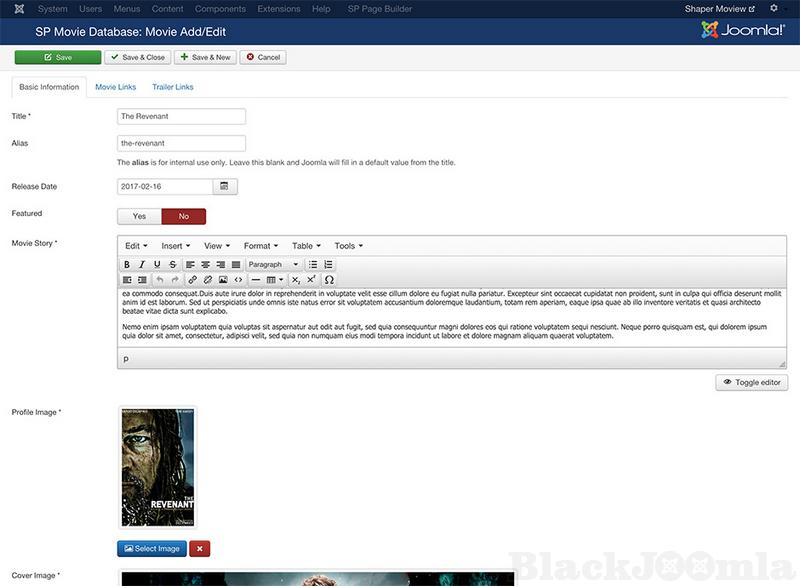Open source code view icon in editor
Screen dimensions: 800x586
click(x=238, y=280)
